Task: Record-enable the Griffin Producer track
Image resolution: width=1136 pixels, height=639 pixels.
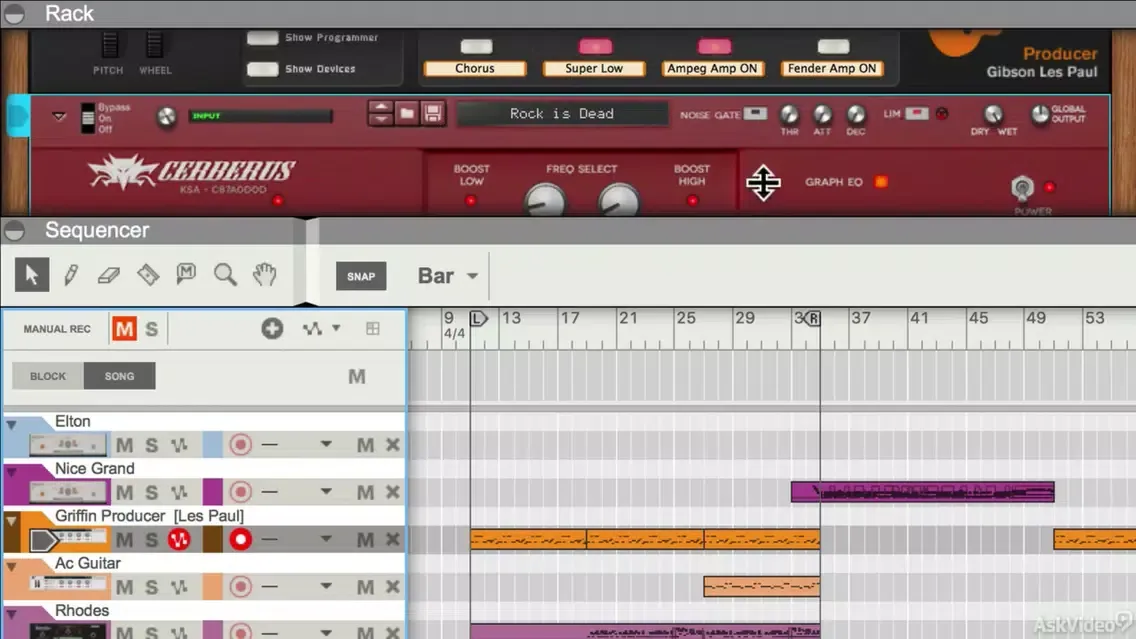Action: click(241, 539)
